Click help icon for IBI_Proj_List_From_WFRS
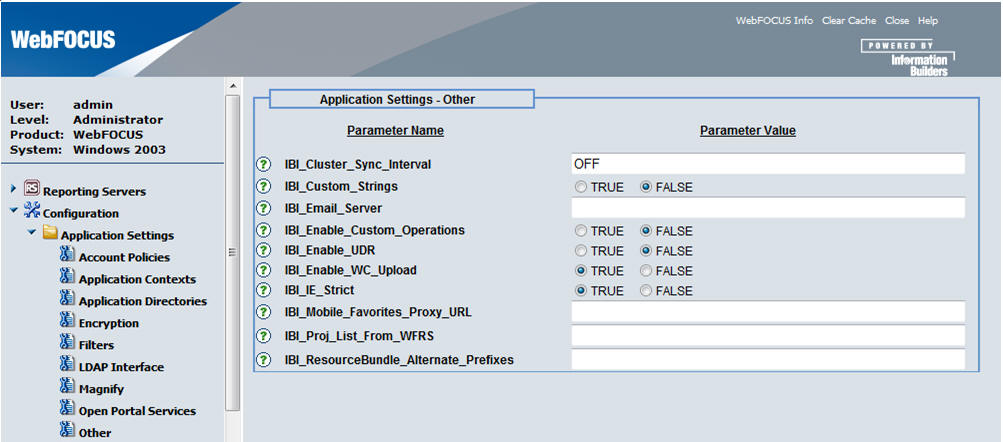The width and height of the screenshot is (1003, 442). pyautogui.click(x=263, y=336)
